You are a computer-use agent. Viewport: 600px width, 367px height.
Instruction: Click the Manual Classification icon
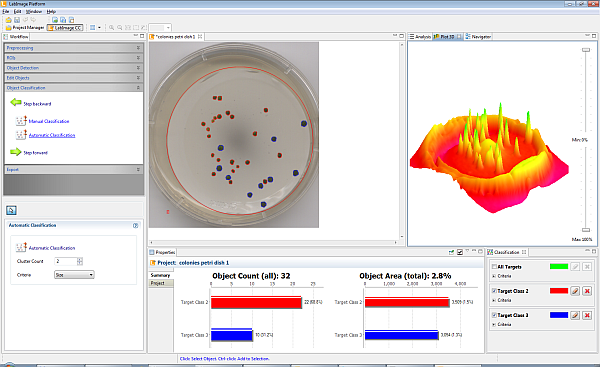(x=21, y=121)
